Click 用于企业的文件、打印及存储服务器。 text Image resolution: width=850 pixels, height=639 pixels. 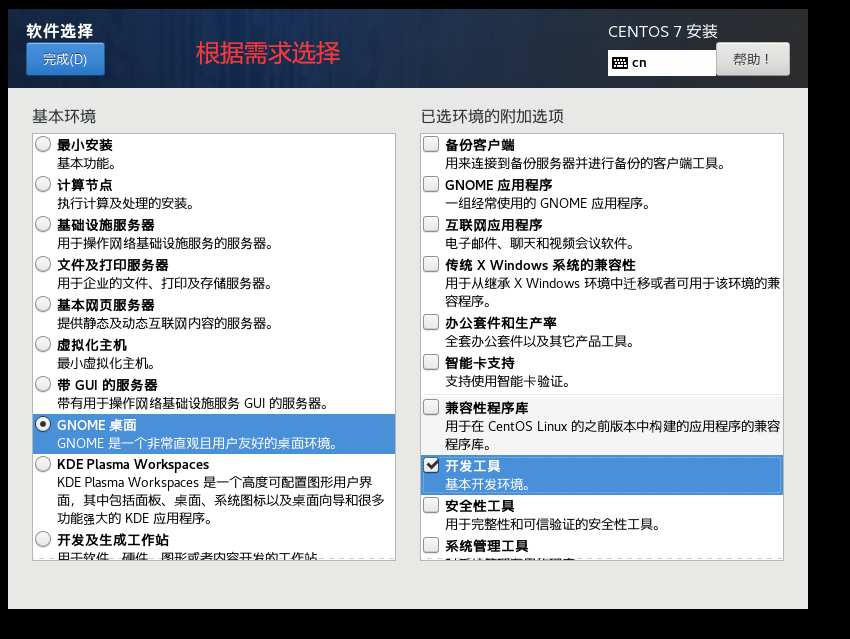click(165, 283)
